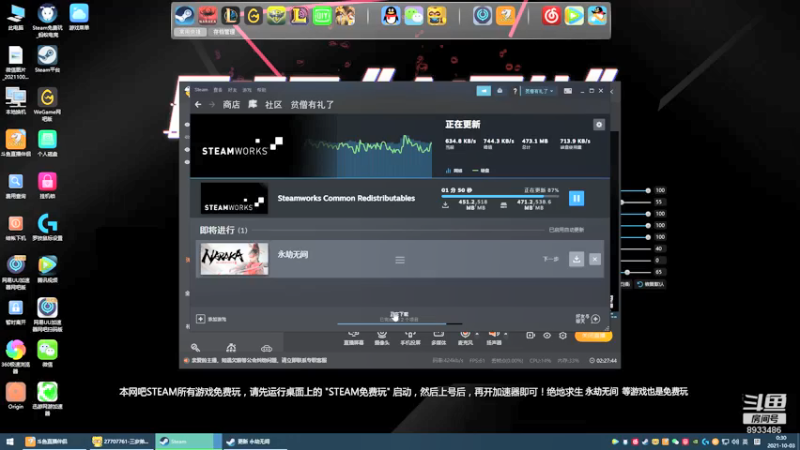Open the 帮助 menu in Steam menu bar

pos(261,90)
